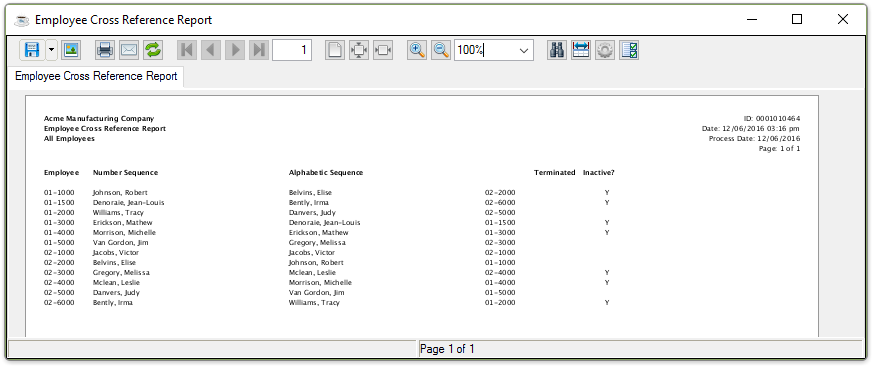Click the checklist options icon
876x369 pixels.
click(629, 50)
